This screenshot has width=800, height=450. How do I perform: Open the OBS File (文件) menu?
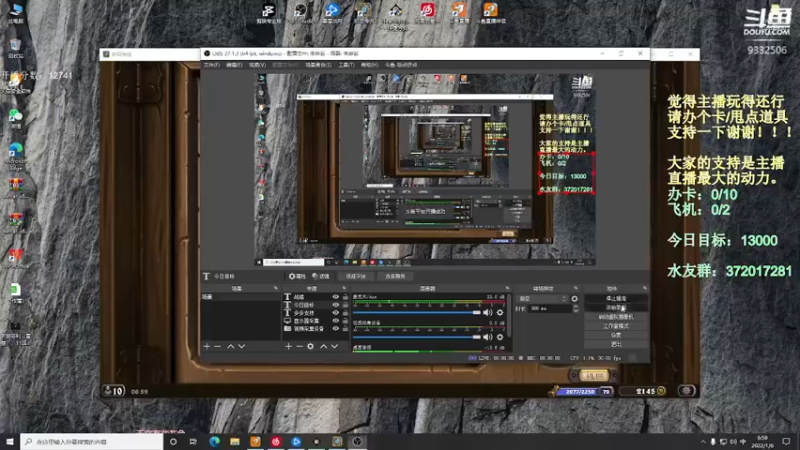click(x=211, y=65)
